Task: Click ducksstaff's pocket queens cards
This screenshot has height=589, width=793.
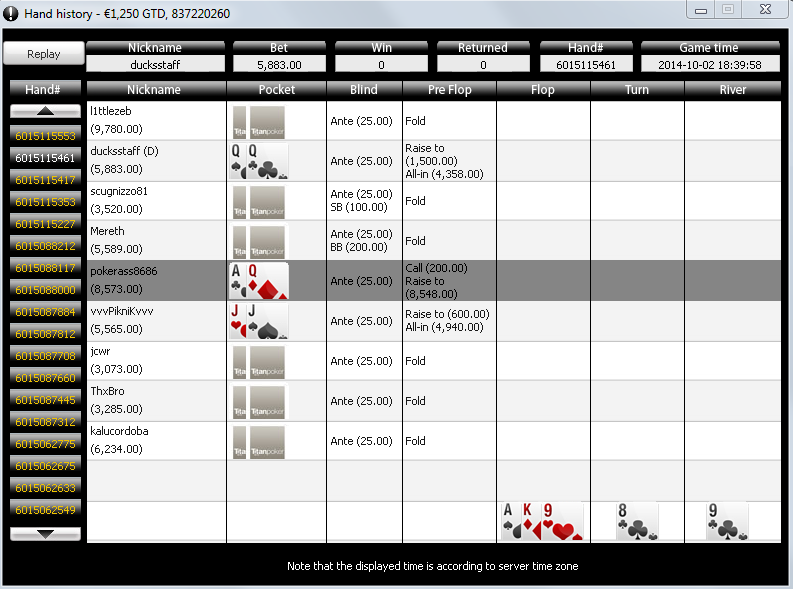Action: [259, 161]
